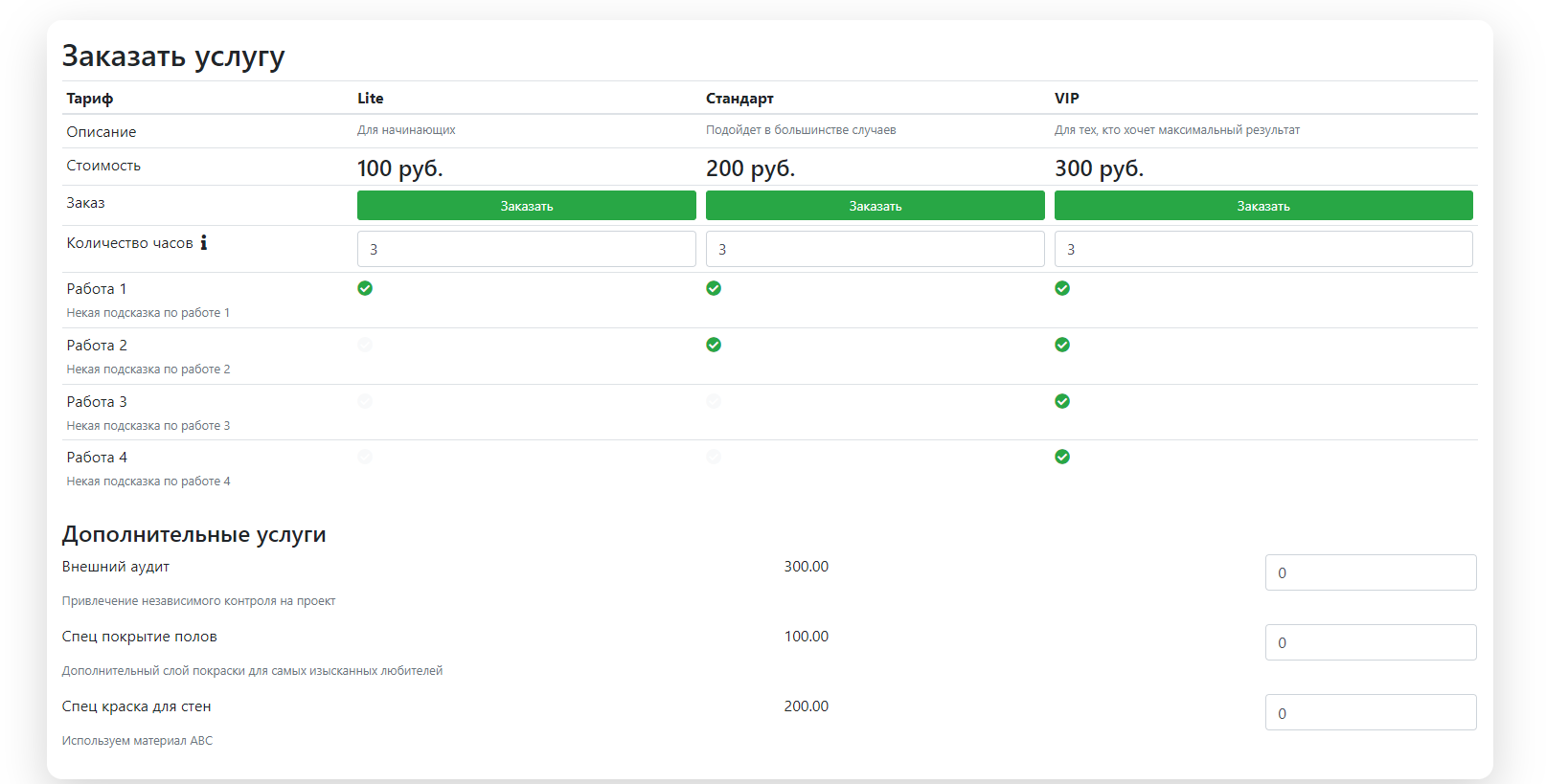Click Работа 1 checkmark in Стандарт column
The height and width of the screenshot is (784, 1546).
tap(714, 288)
